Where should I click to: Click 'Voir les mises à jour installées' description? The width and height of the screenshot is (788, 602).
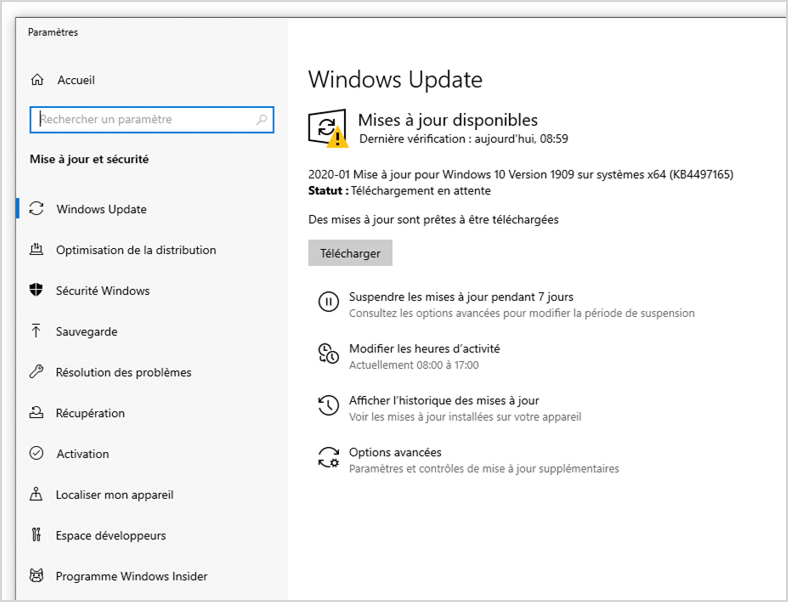[465, 417]
